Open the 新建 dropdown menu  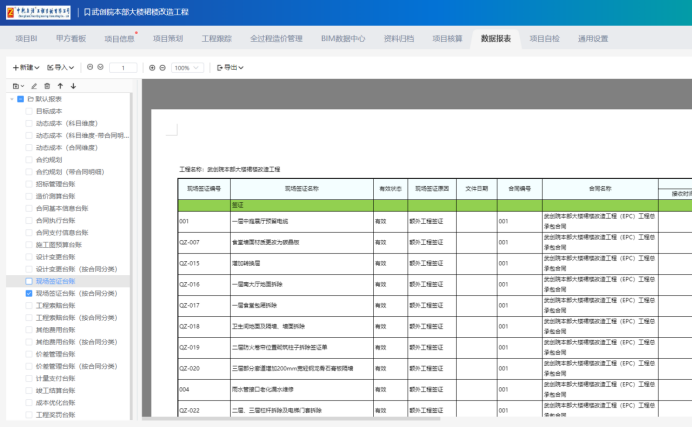26,68
